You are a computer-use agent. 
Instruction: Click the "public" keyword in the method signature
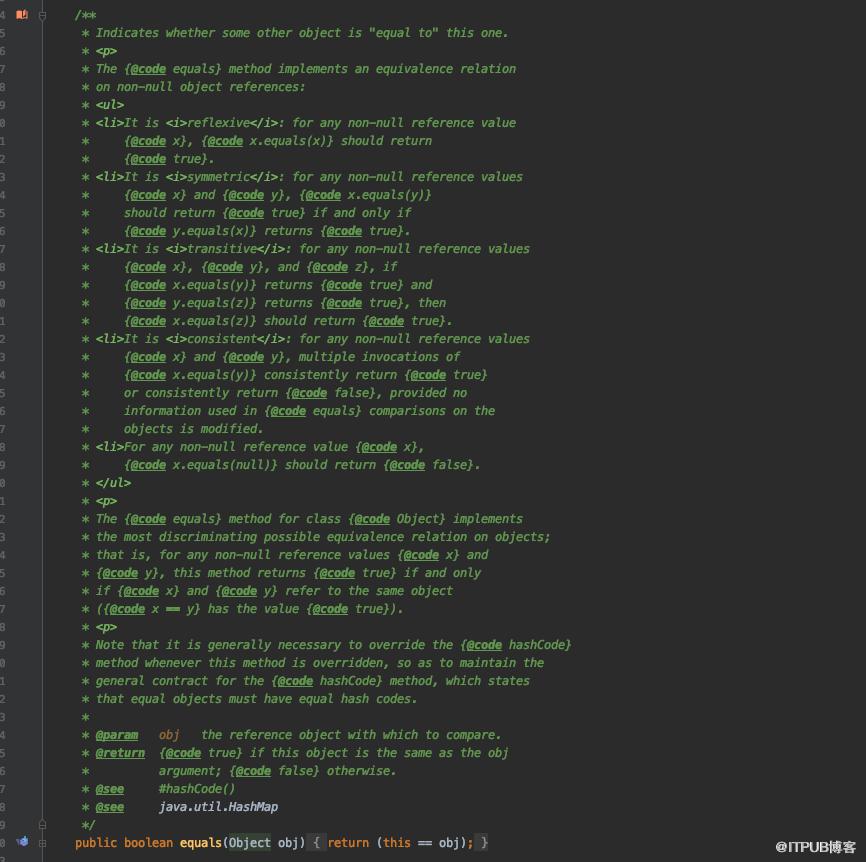[96, 843]
